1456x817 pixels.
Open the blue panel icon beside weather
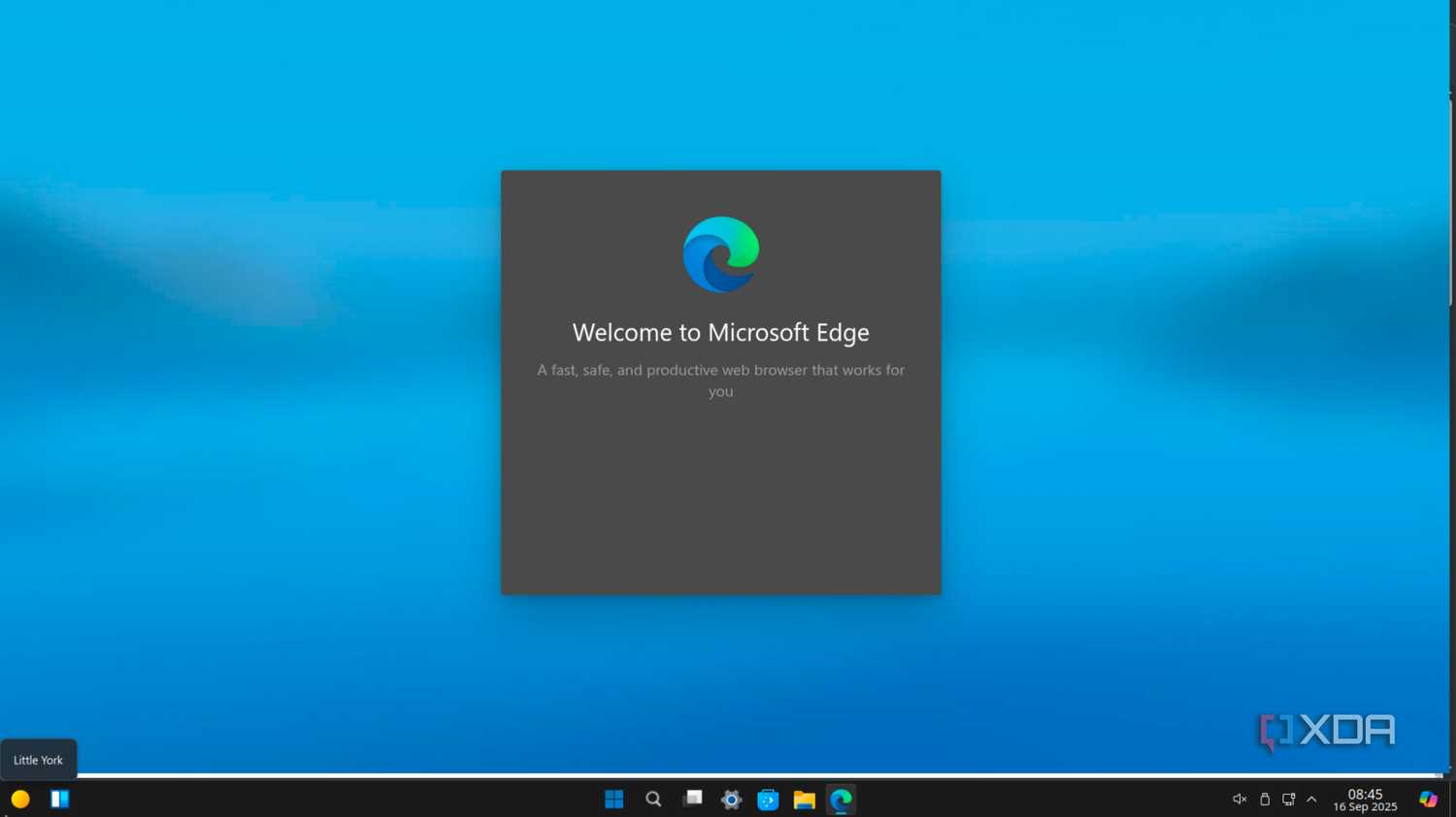pyautogui.click(x=60, y=800)
